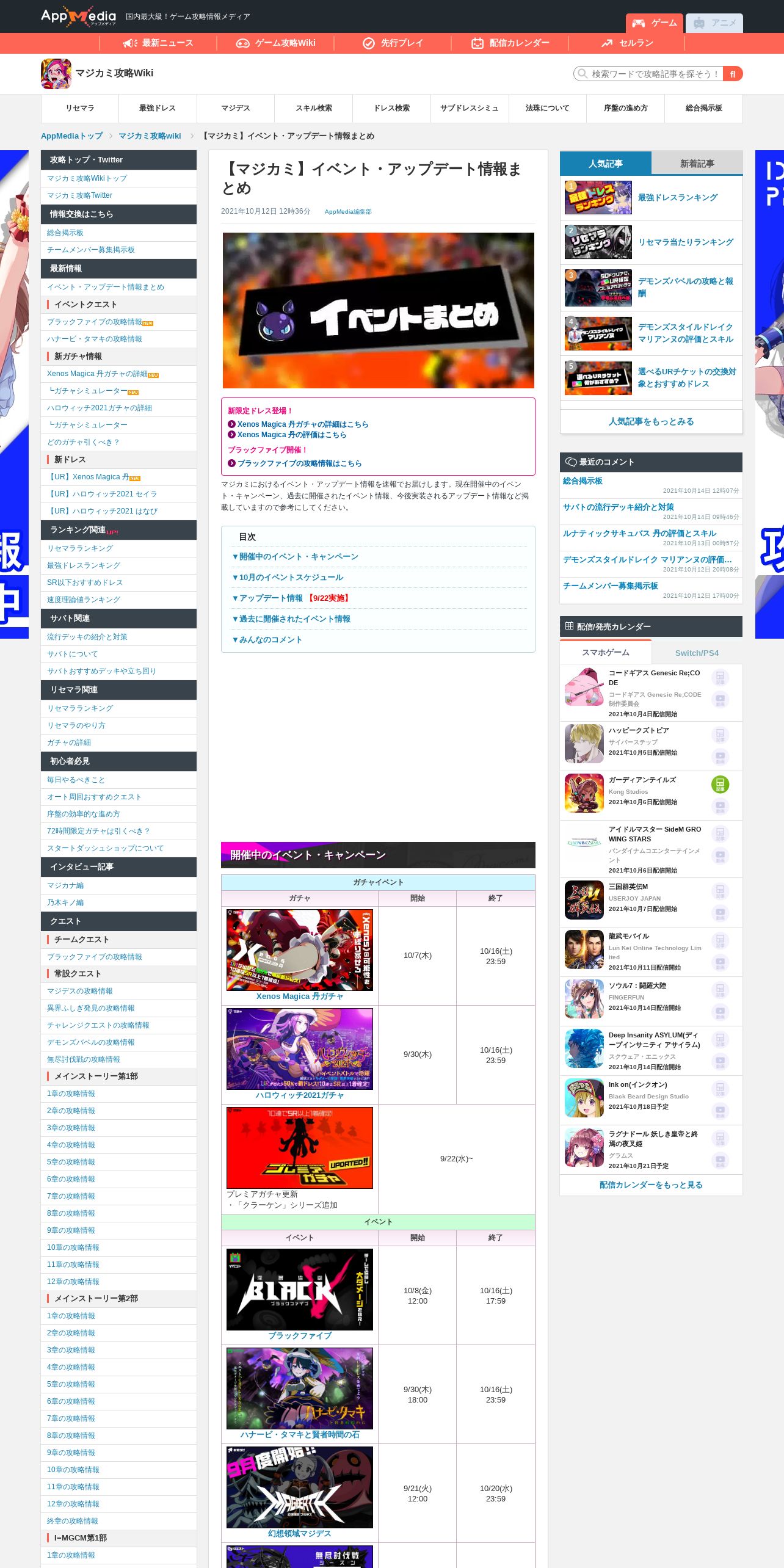
Task: Open マジデス in the wiki navigation bar
Action: coord(236,108)
